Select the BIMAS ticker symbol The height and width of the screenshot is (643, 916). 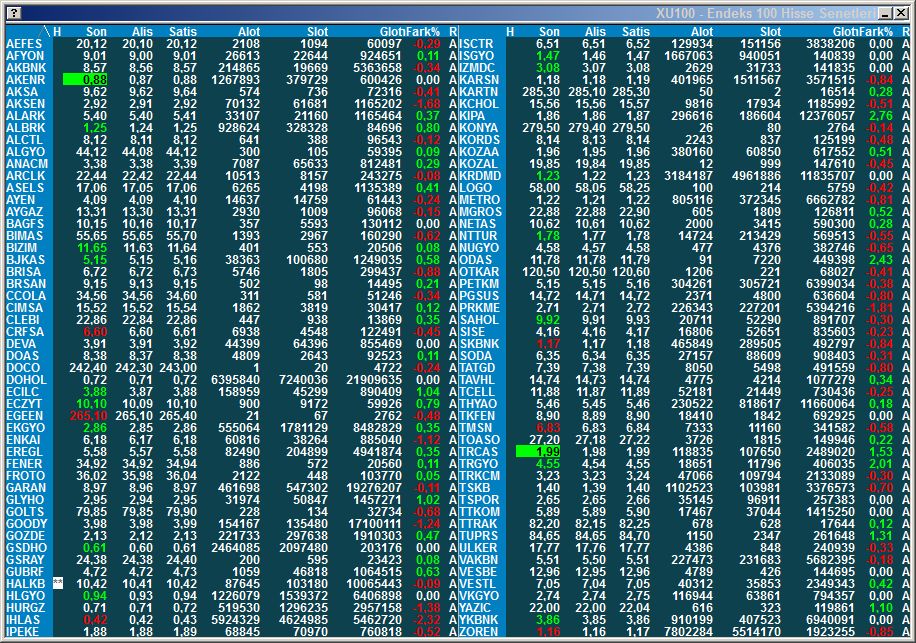click(24, 235)
